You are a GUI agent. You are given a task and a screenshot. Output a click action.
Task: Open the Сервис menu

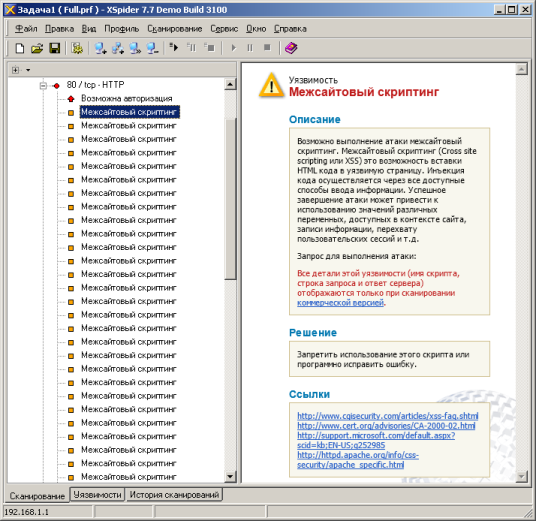coord(224,29)
